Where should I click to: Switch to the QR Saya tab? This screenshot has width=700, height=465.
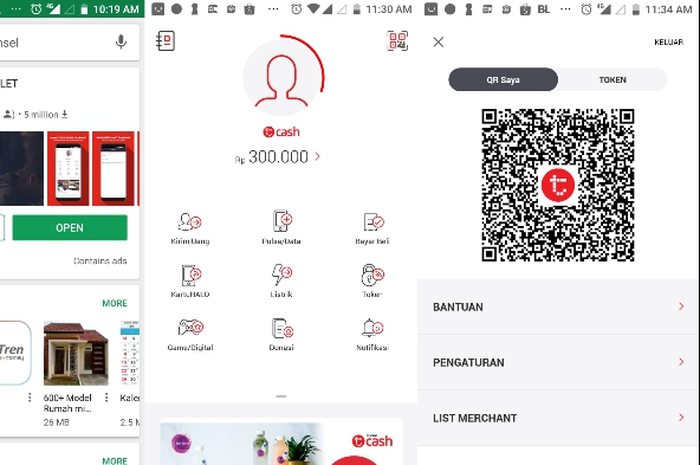point(503,80)
